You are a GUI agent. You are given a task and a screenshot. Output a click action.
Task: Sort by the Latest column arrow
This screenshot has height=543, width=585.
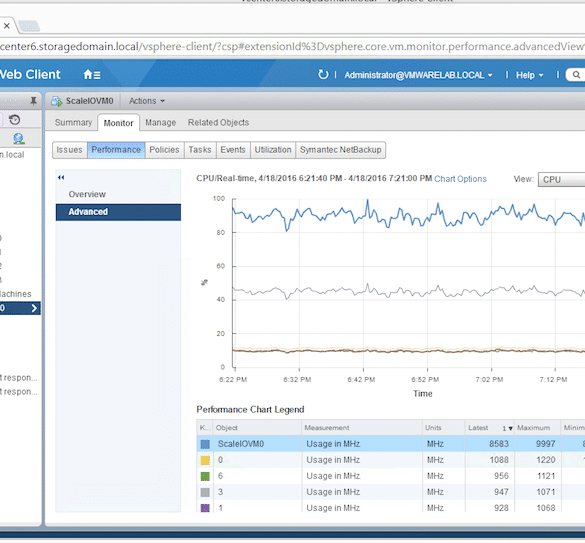pos(510,428)
